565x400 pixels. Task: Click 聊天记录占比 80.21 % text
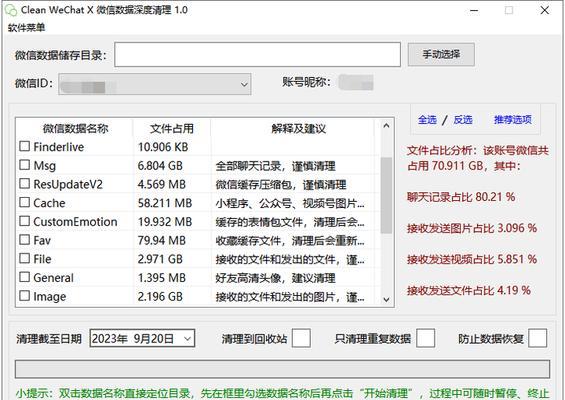pyautogui.click(x=461, y=197)
